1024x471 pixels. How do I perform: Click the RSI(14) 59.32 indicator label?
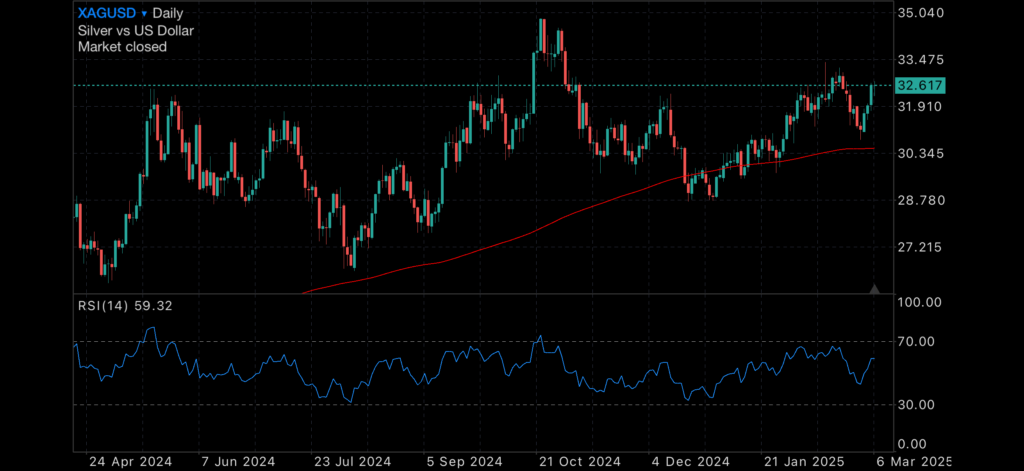pos(125,306)
